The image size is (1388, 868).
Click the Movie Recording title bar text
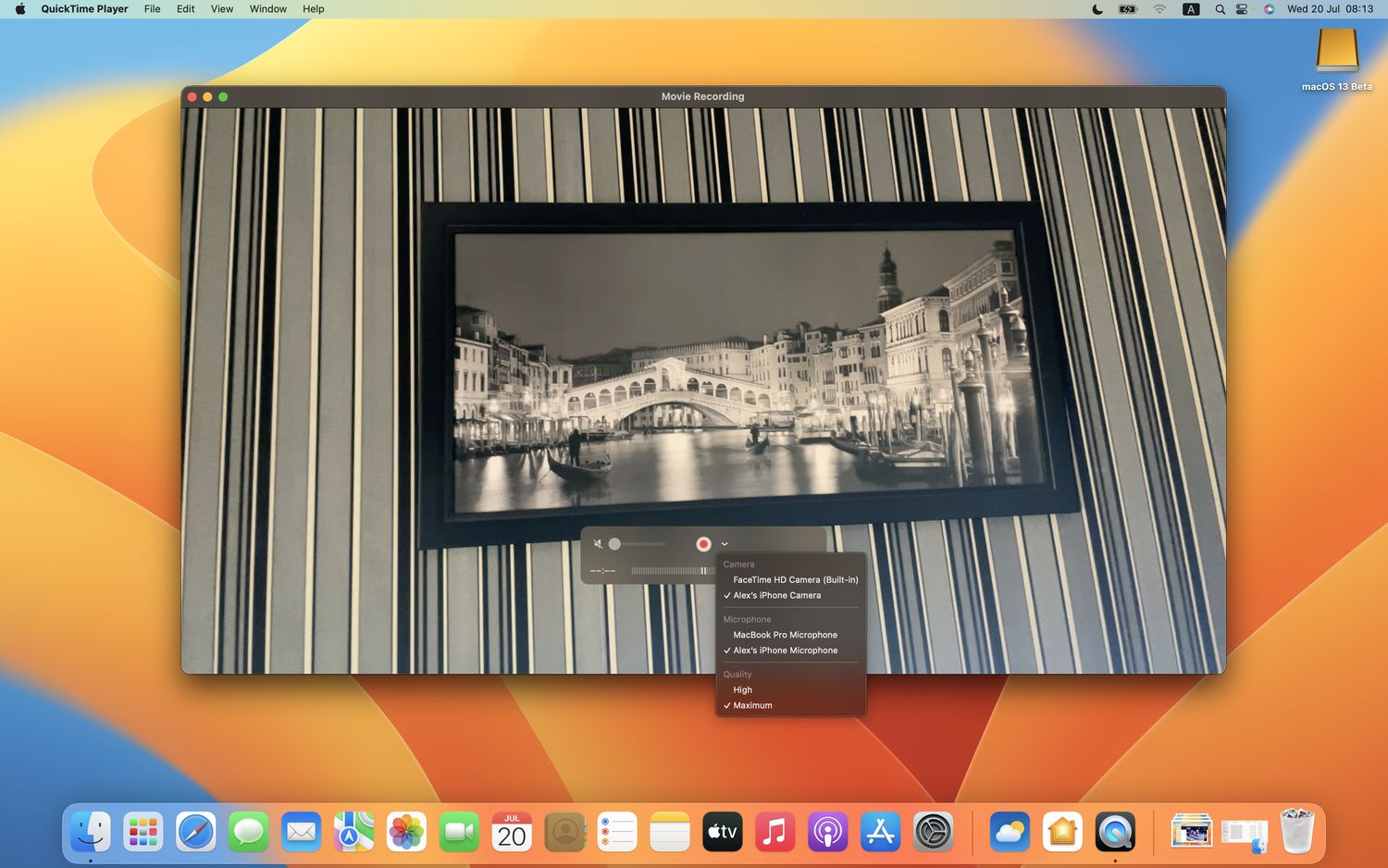[x=702, y=96]
